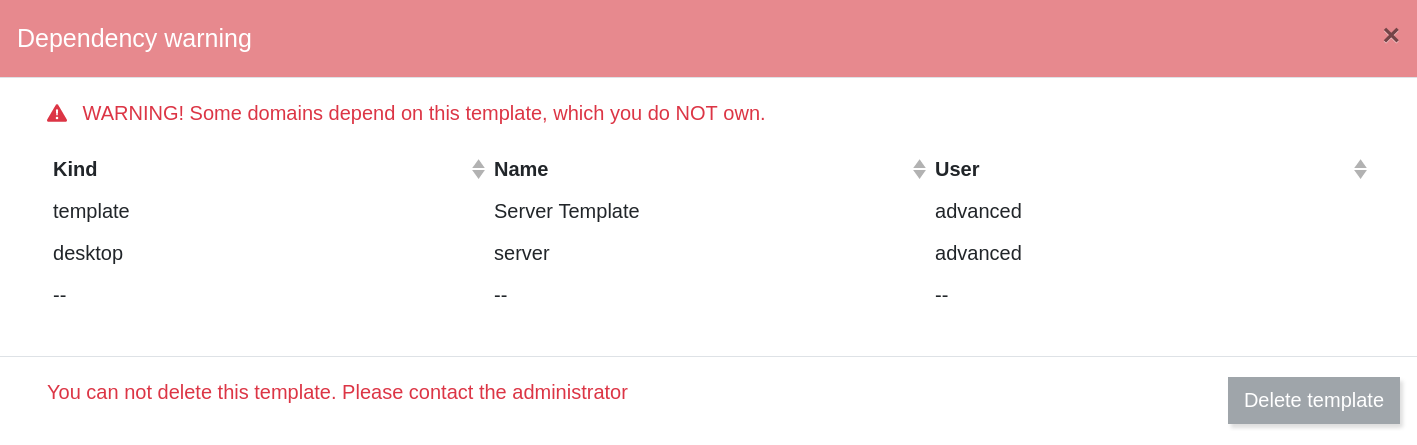Close the Dependency warning dialog
This screenshot has height=445, width=1417.
1390,36
